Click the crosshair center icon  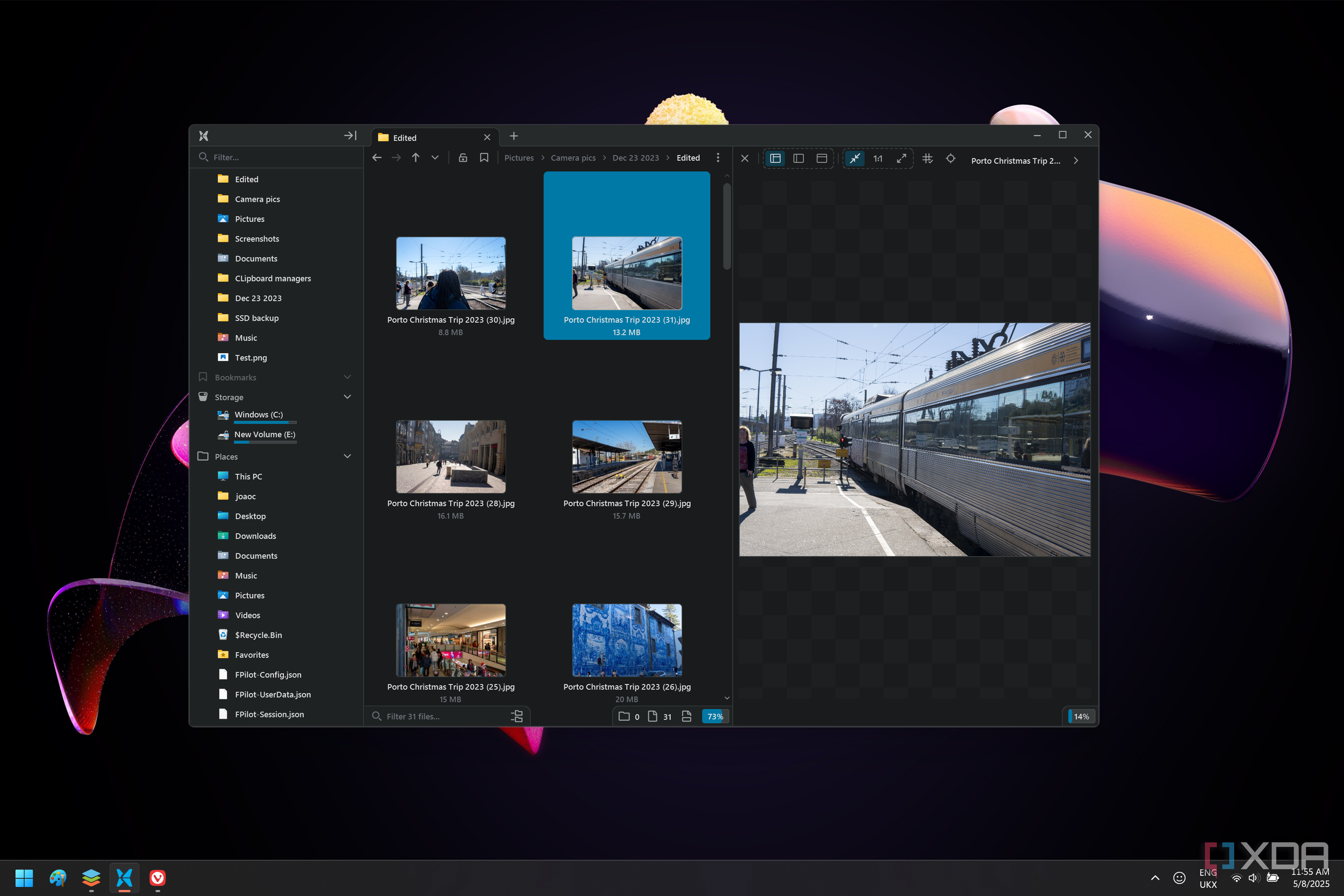click(x=950, y=158)
